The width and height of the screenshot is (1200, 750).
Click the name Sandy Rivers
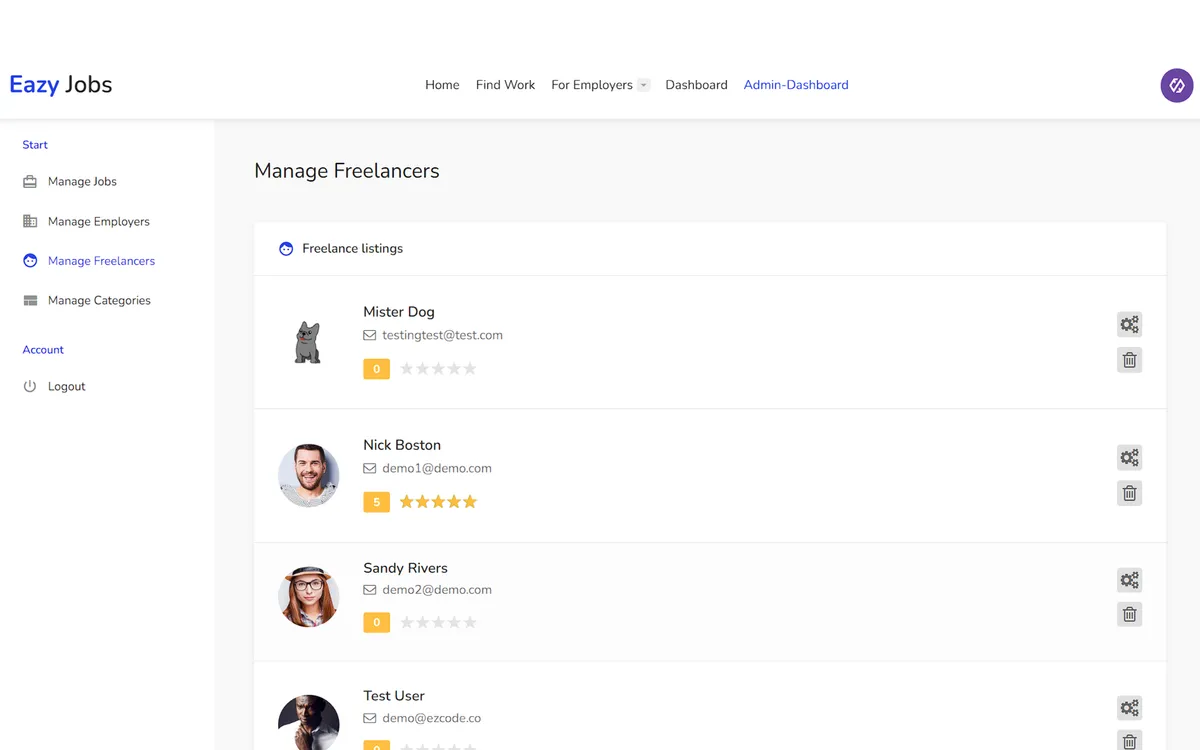(405, 568)
